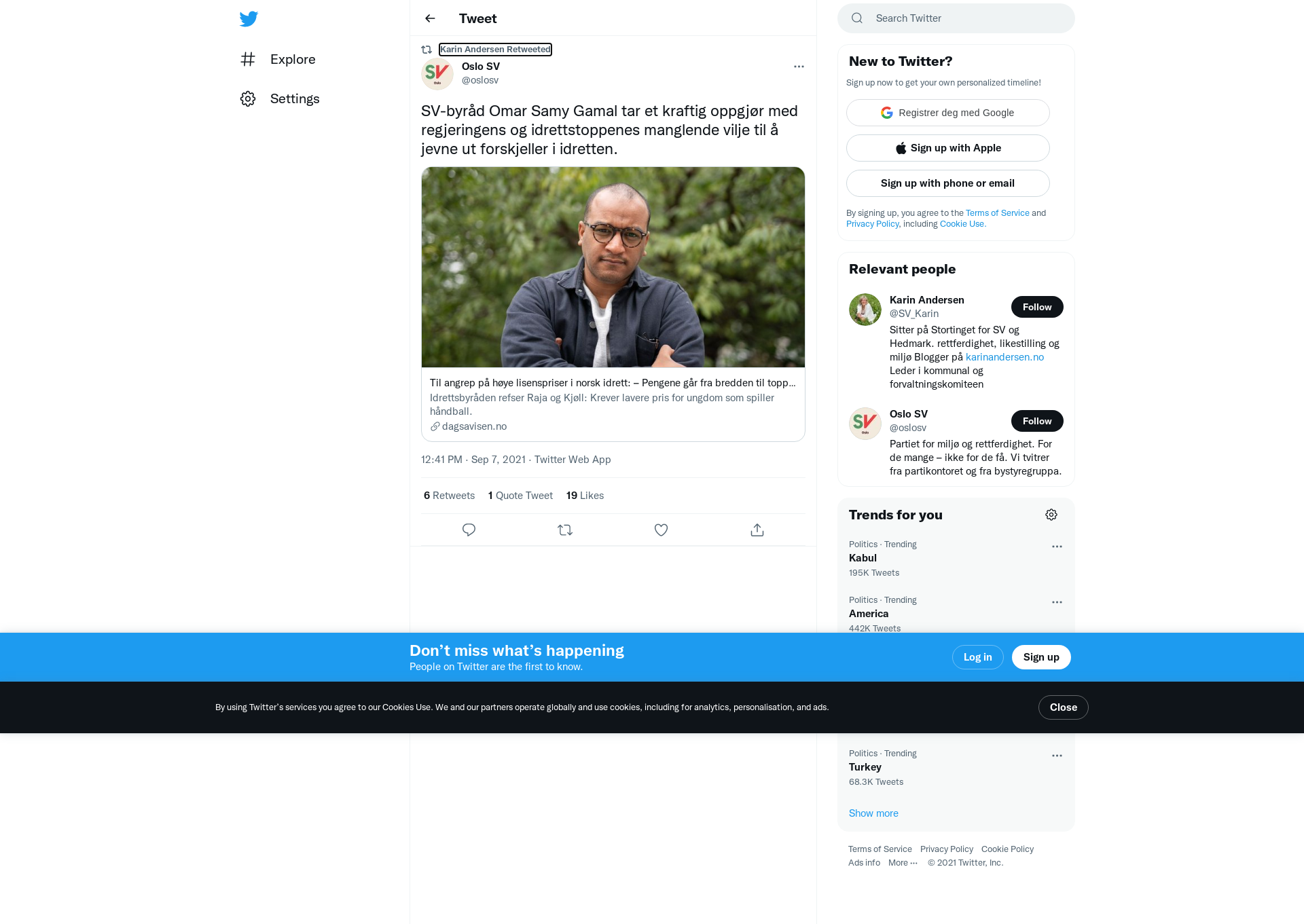Open karinandersen.no link in bio
The width and height of the screenshot is (1304, 924).
(x=1004, y=357)
